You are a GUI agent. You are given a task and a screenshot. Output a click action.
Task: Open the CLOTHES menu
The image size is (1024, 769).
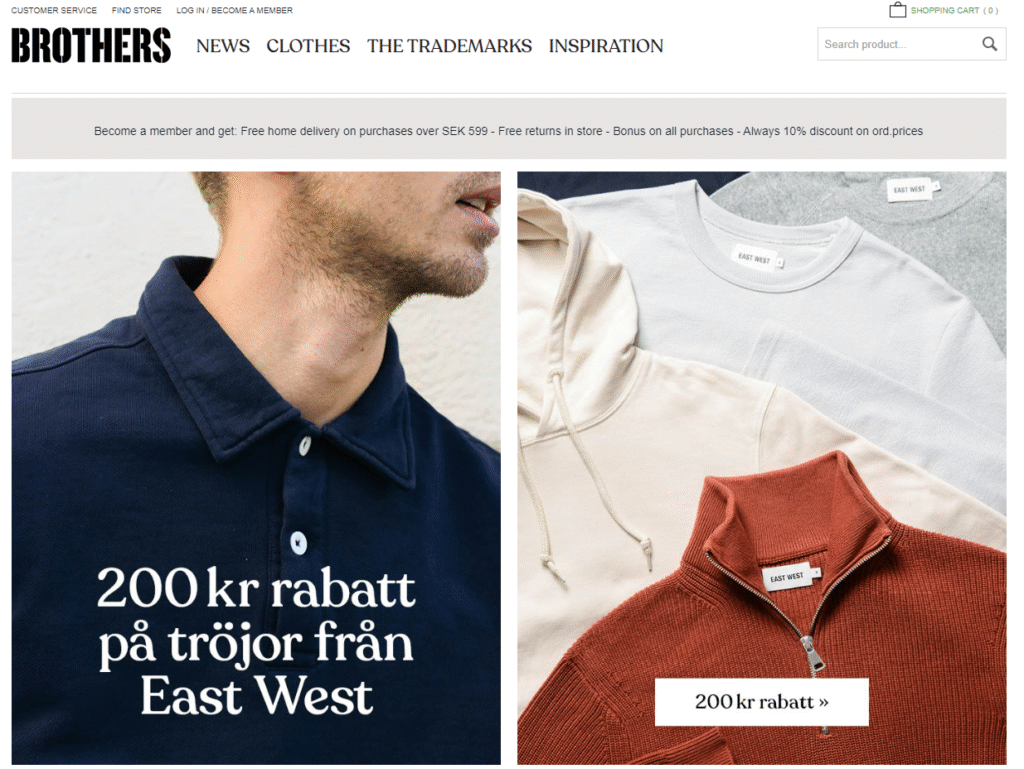point(308,46)
